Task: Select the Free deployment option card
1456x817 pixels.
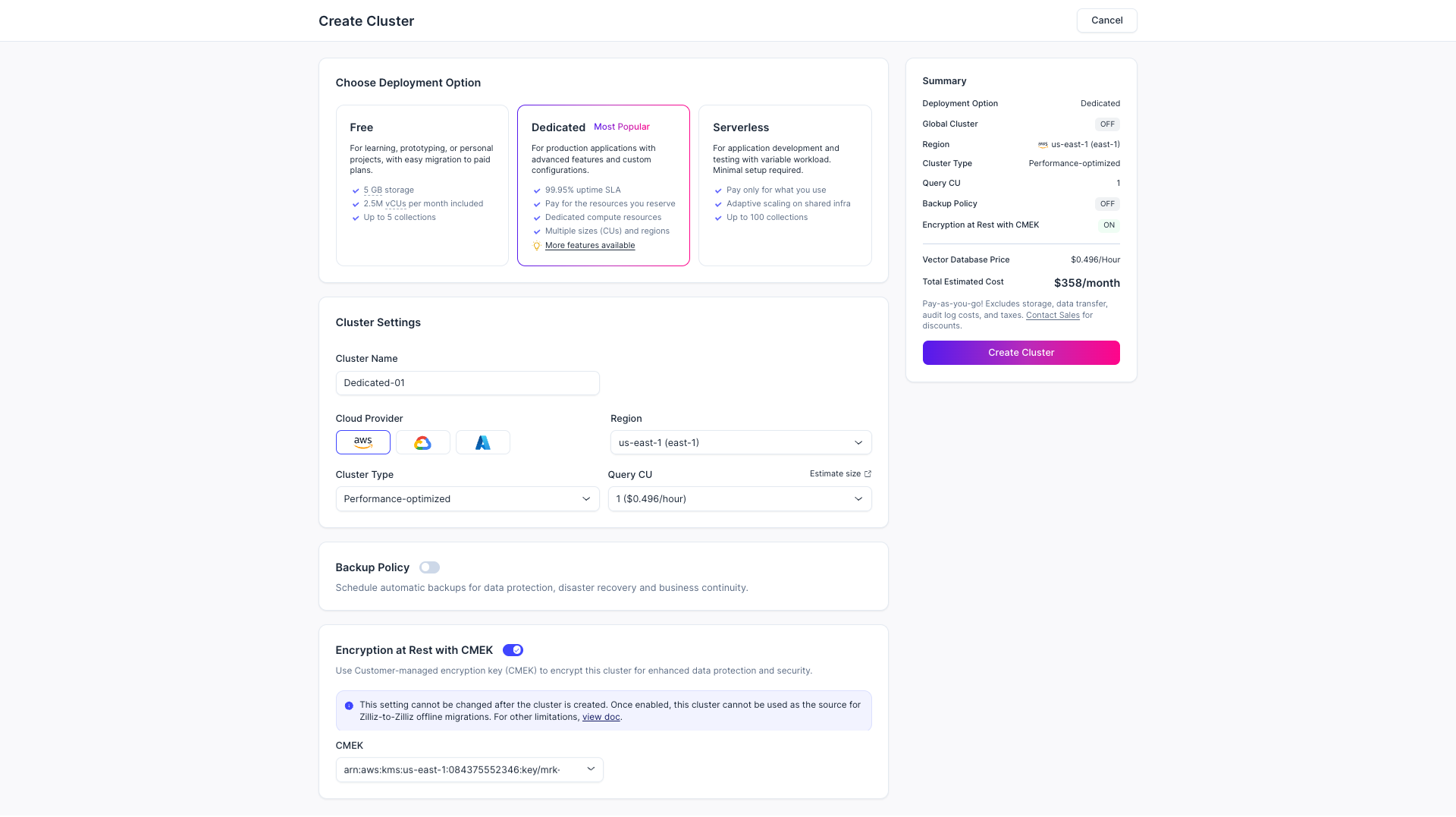Action: tap(422, 185)
